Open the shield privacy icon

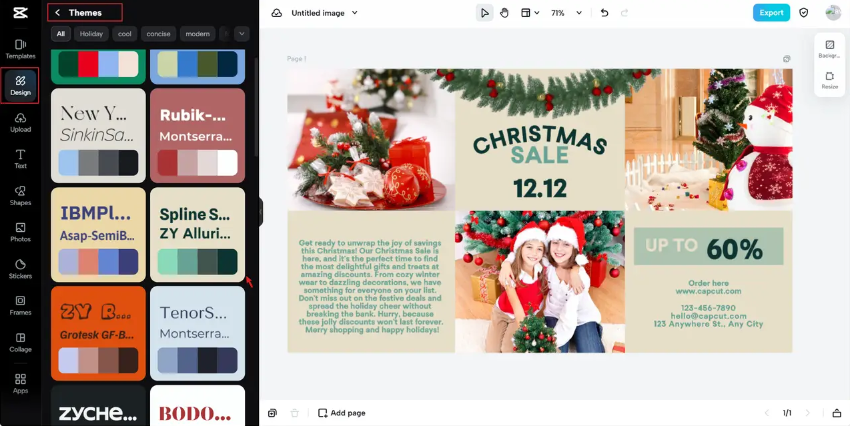click(x=804, y=12)
